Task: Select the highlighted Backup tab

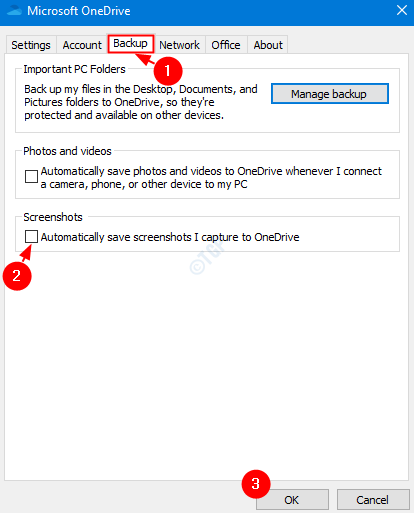Action: (x=130, y=43)
